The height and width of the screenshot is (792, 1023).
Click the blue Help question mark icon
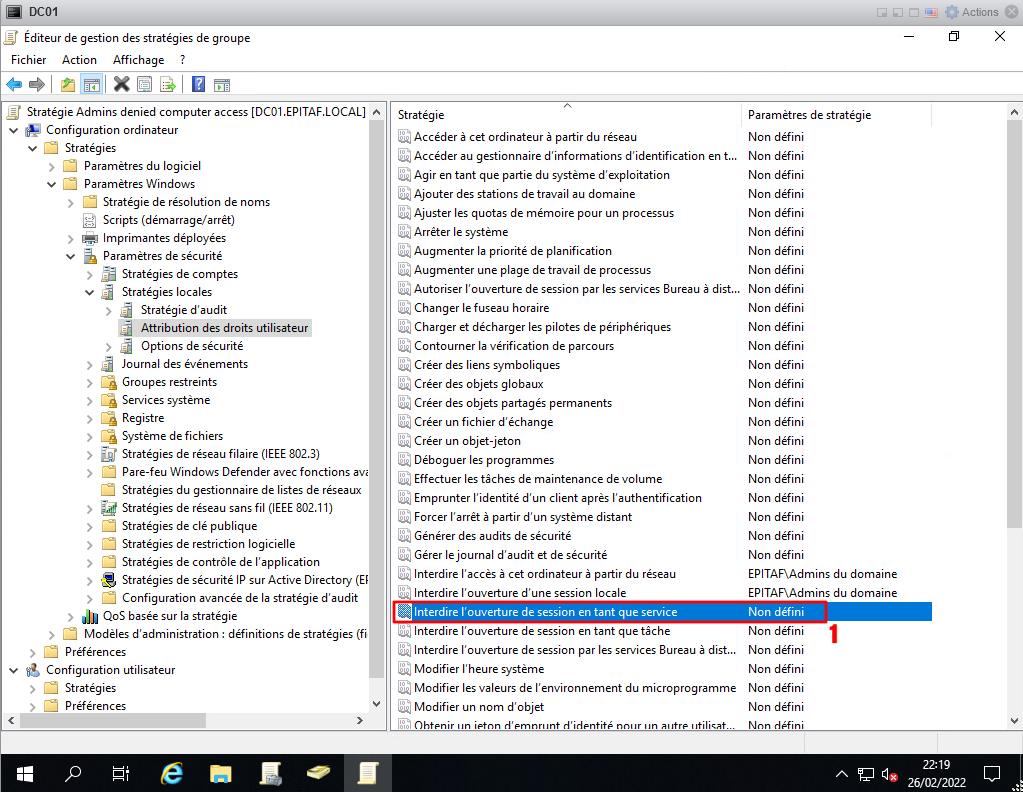point(198,85)
